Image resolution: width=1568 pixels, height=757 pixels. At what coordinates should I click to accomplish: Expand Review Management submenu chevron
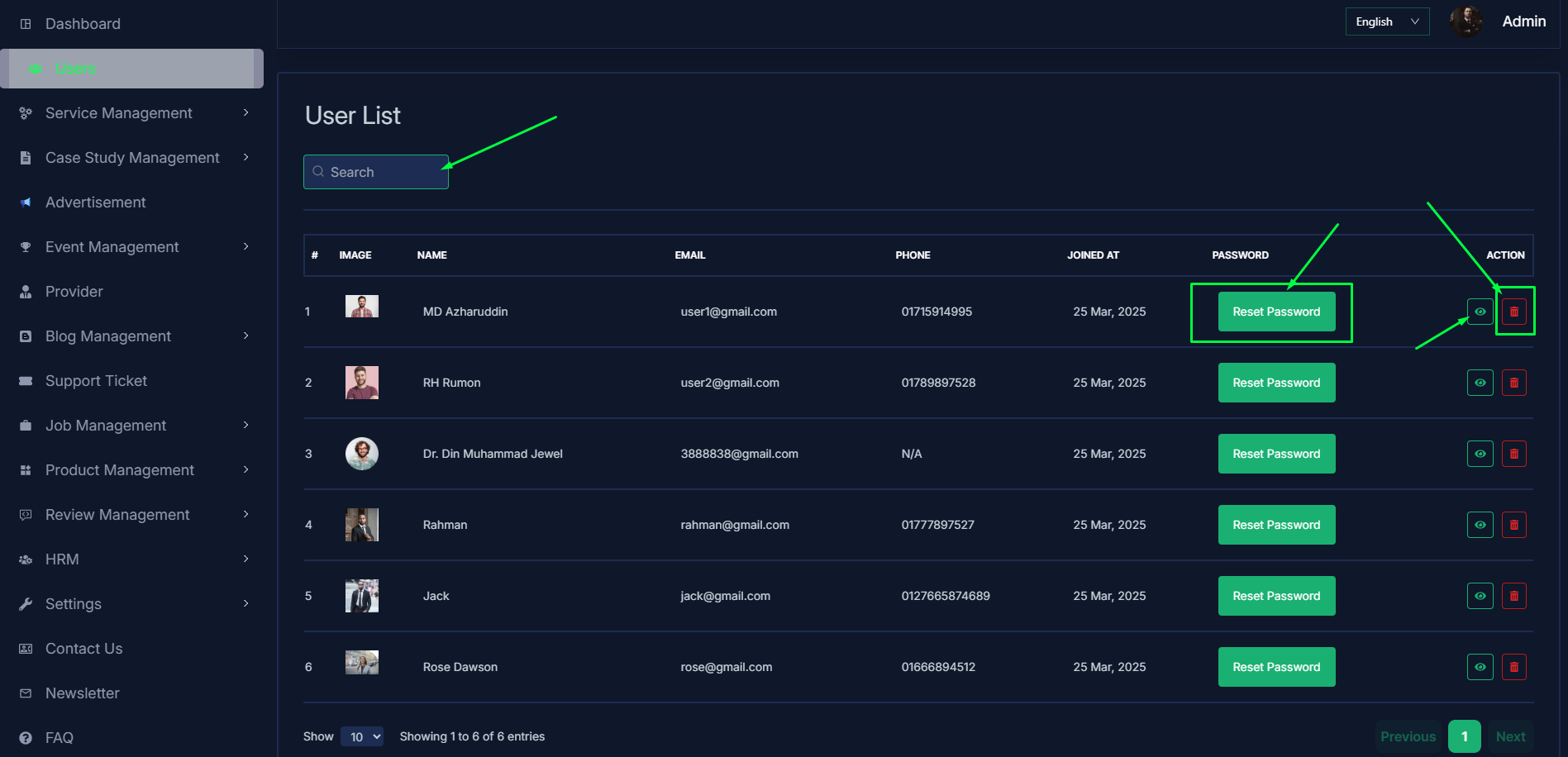(246, 514)
